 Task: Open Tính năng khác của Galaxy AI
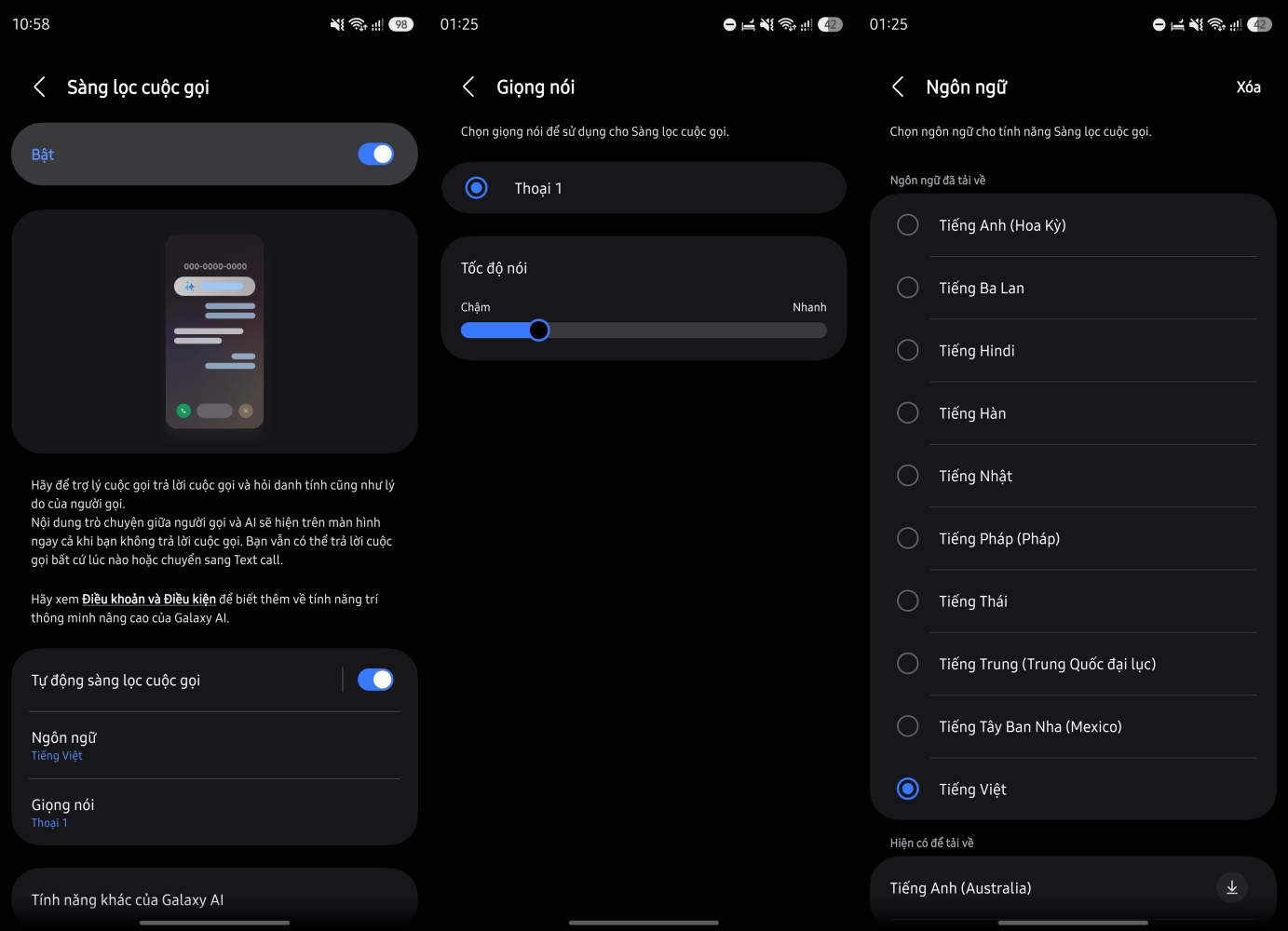point(214,899)
